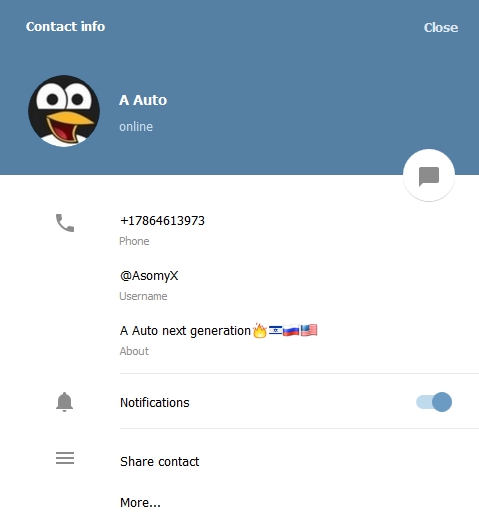Click the fire emoji in About
Screen dimensions: 479x529
tap(260, 331)
